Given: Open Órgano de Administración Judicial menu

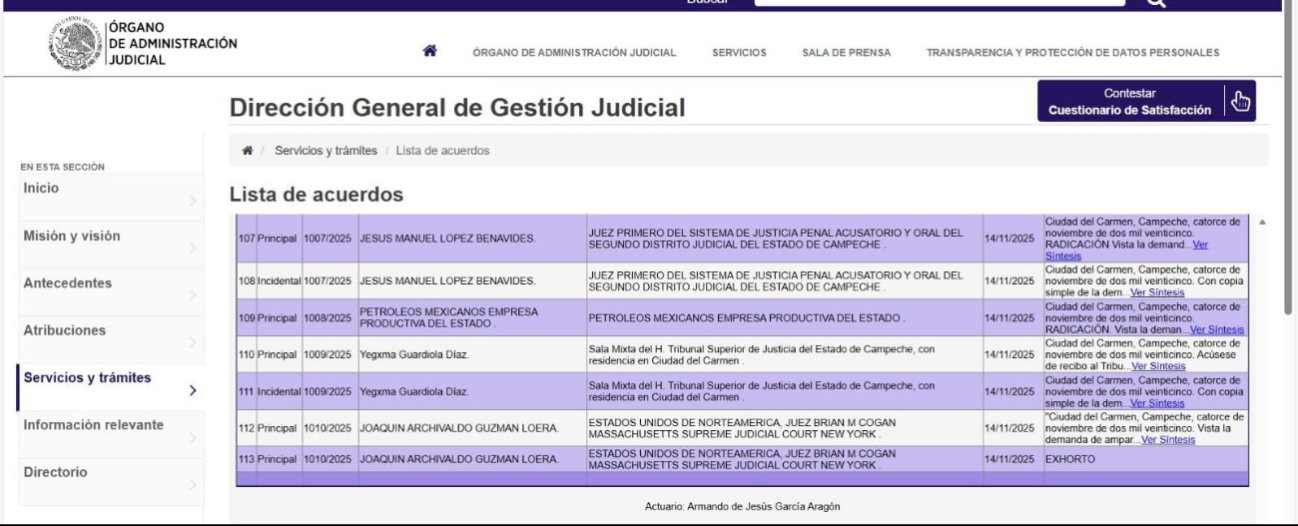Looking at the screenshot, I should [574, 53].
